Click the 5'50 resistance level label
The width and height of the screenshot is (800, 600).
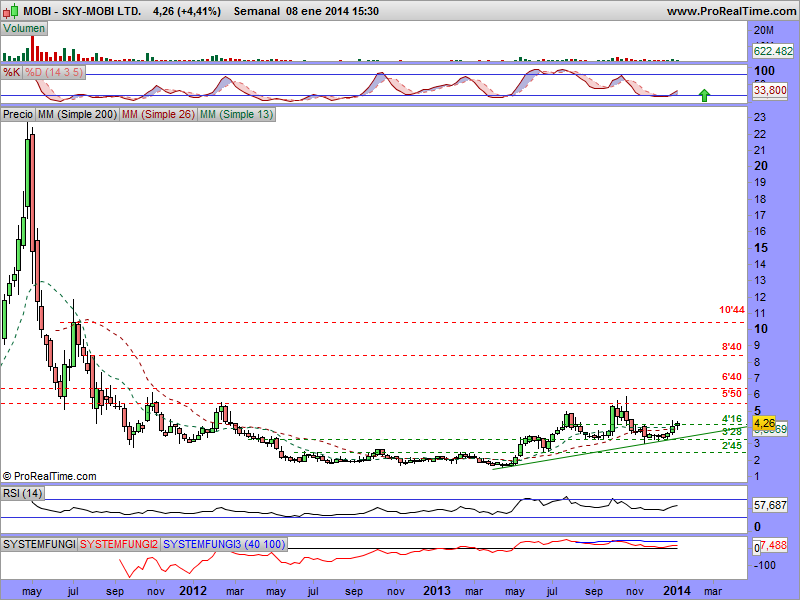[x=732, y=393]
